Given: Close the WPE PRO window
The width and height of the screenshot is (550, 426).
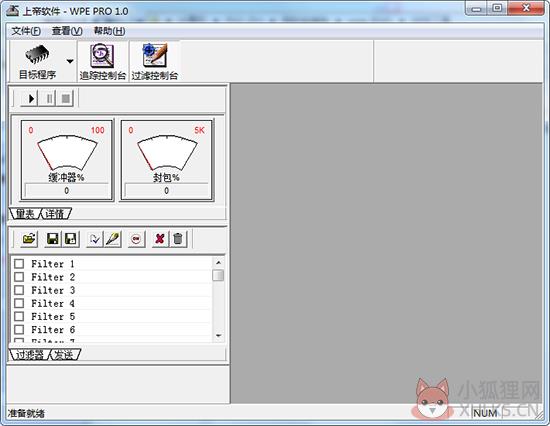Looking at the screenshot, I should point(525,8).
